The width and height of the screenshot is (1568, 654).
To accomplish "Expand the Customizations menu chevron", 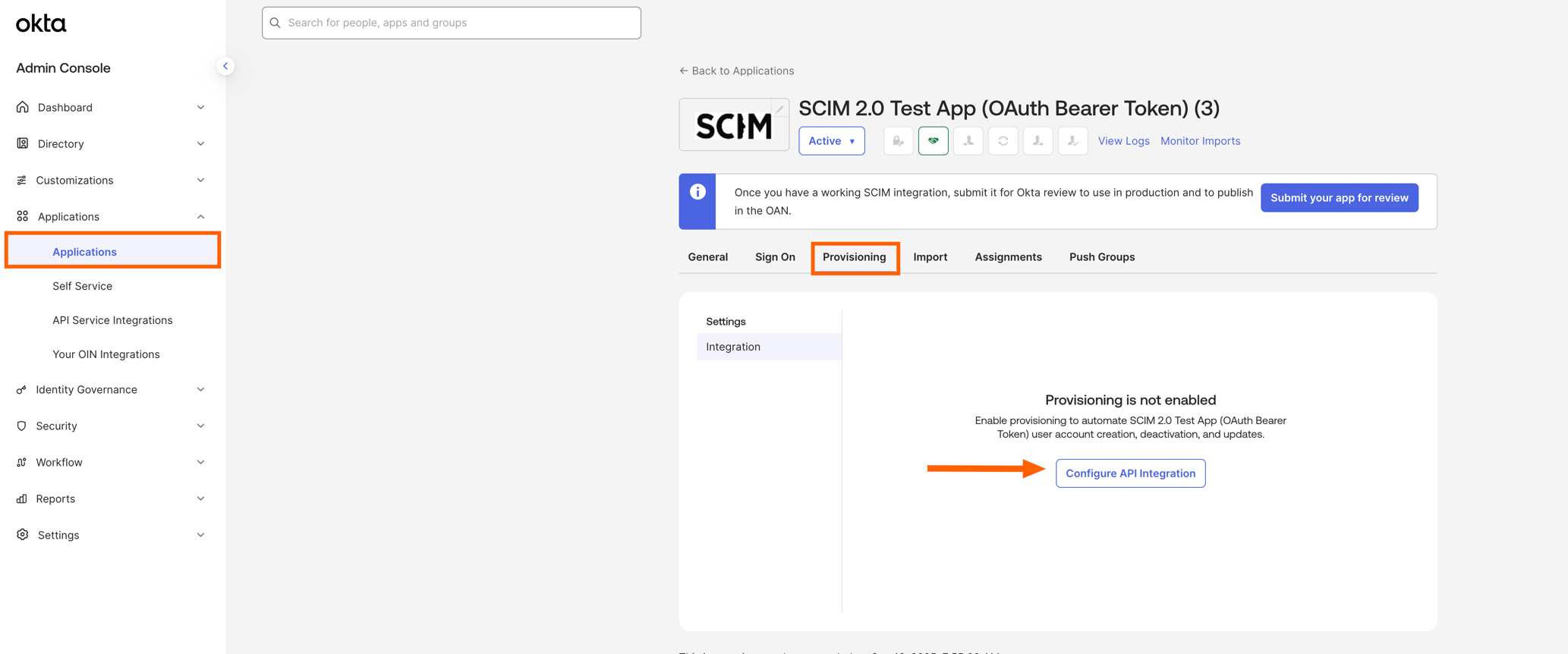I will pos(200,180).
